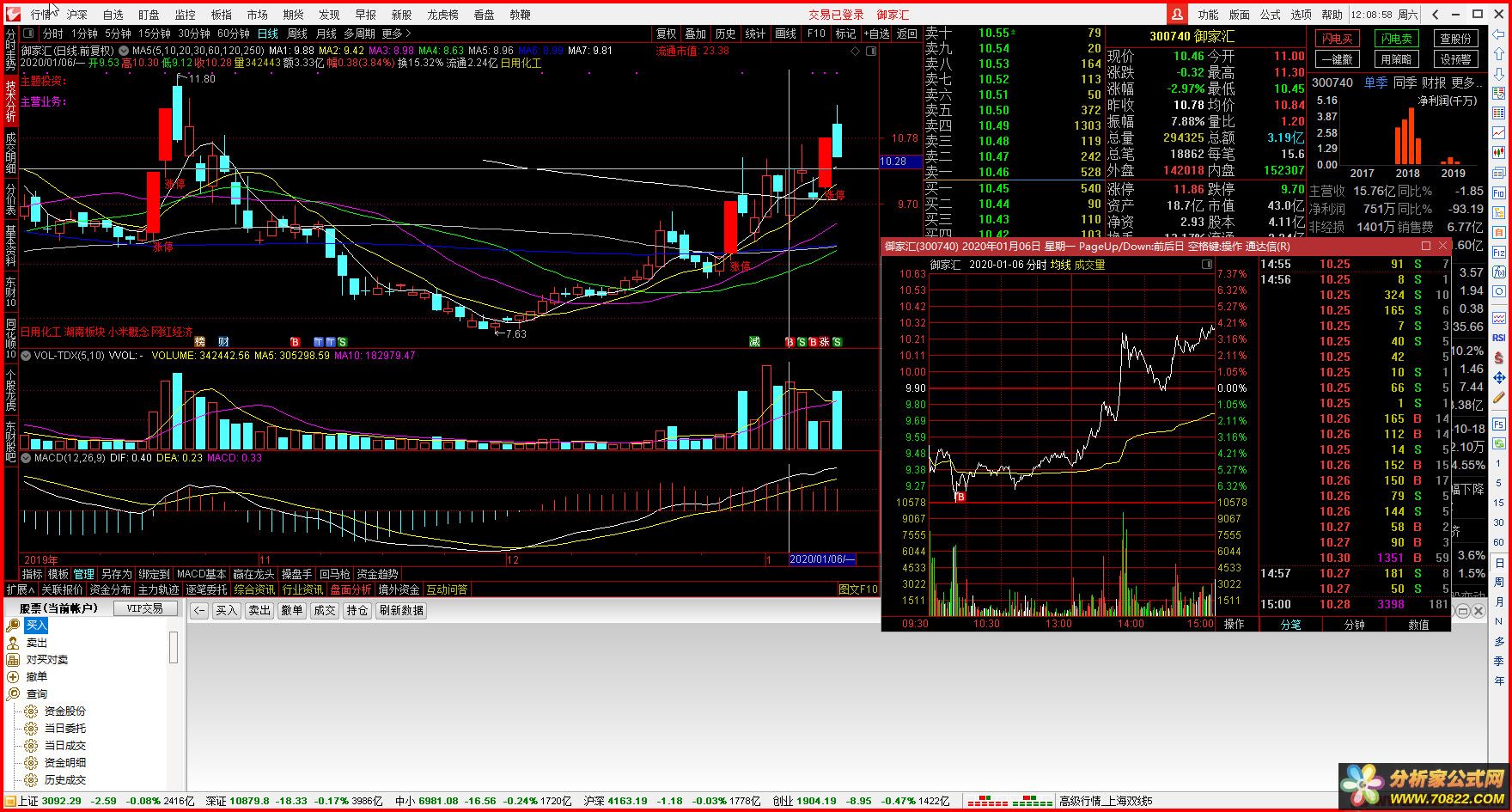Click the key icon next to 买入
The width and height of the screenshot is (1512, 812).
13,626
